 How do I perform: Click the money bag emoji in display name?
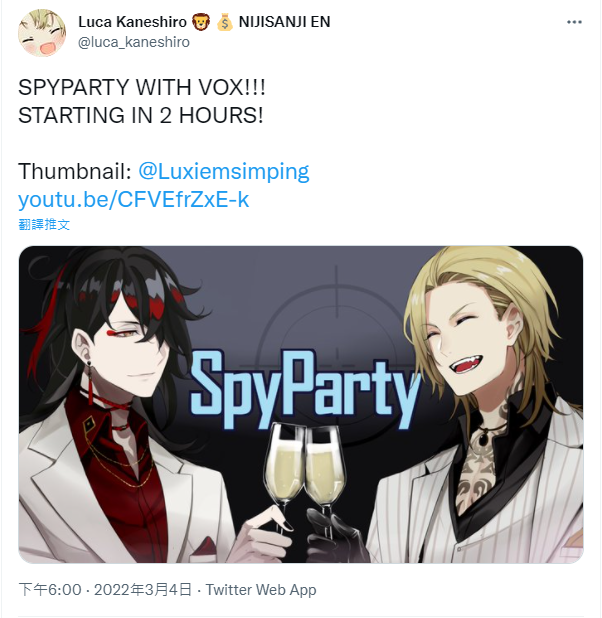click(x=225, y=22)
